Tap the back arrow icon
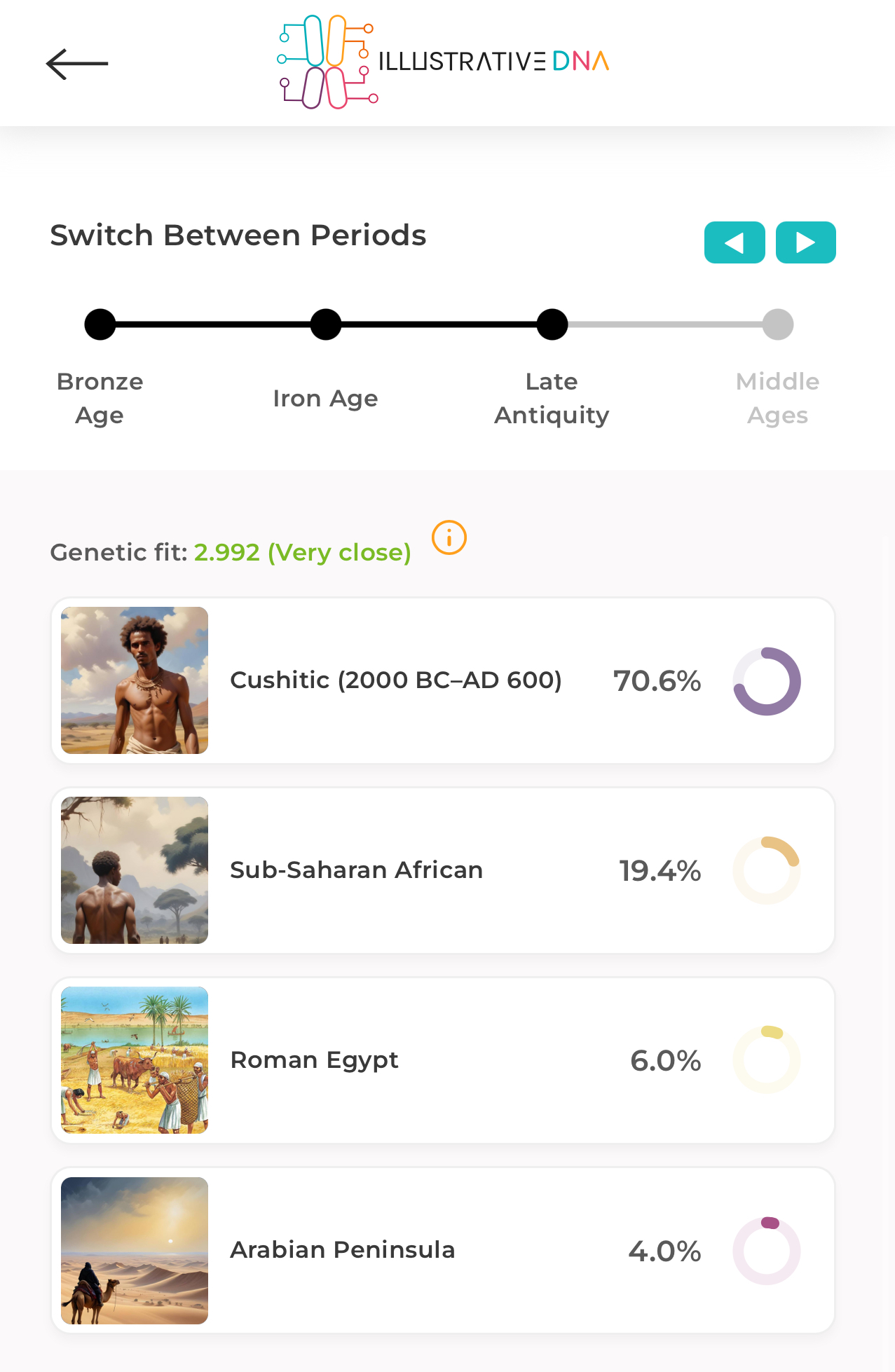895x1372 pixels. [77, 64]
